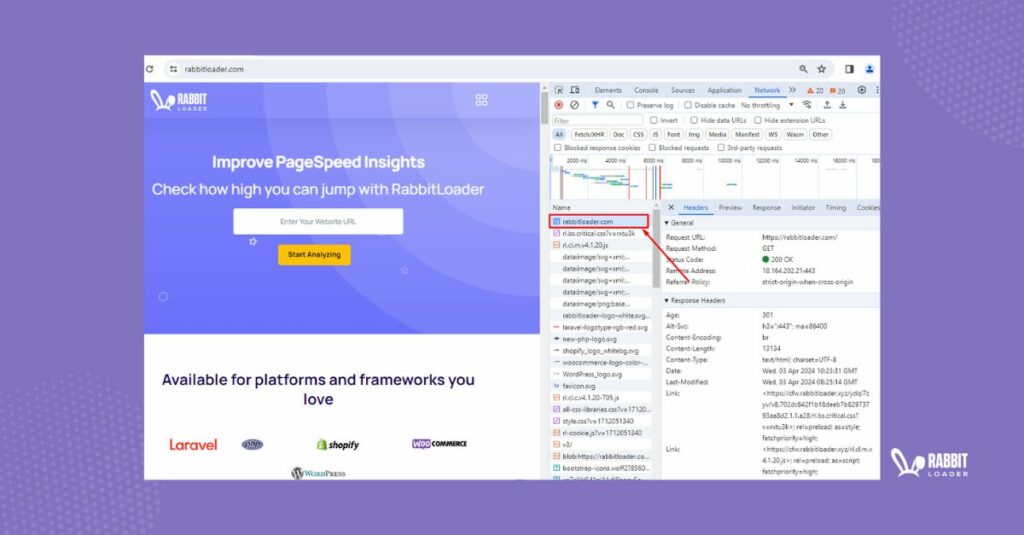1024x535 pixels.
Task: Open network conditions wifi icon
Action: (807, 105)
